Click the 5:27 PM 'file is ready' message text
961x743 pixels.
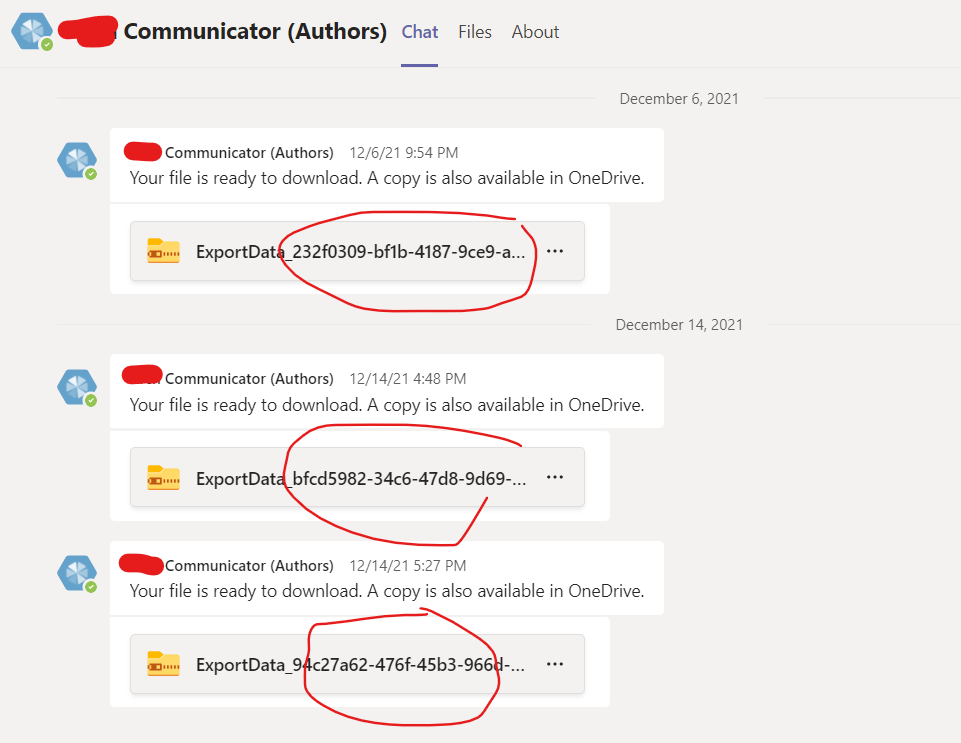(x=387, y=591)
